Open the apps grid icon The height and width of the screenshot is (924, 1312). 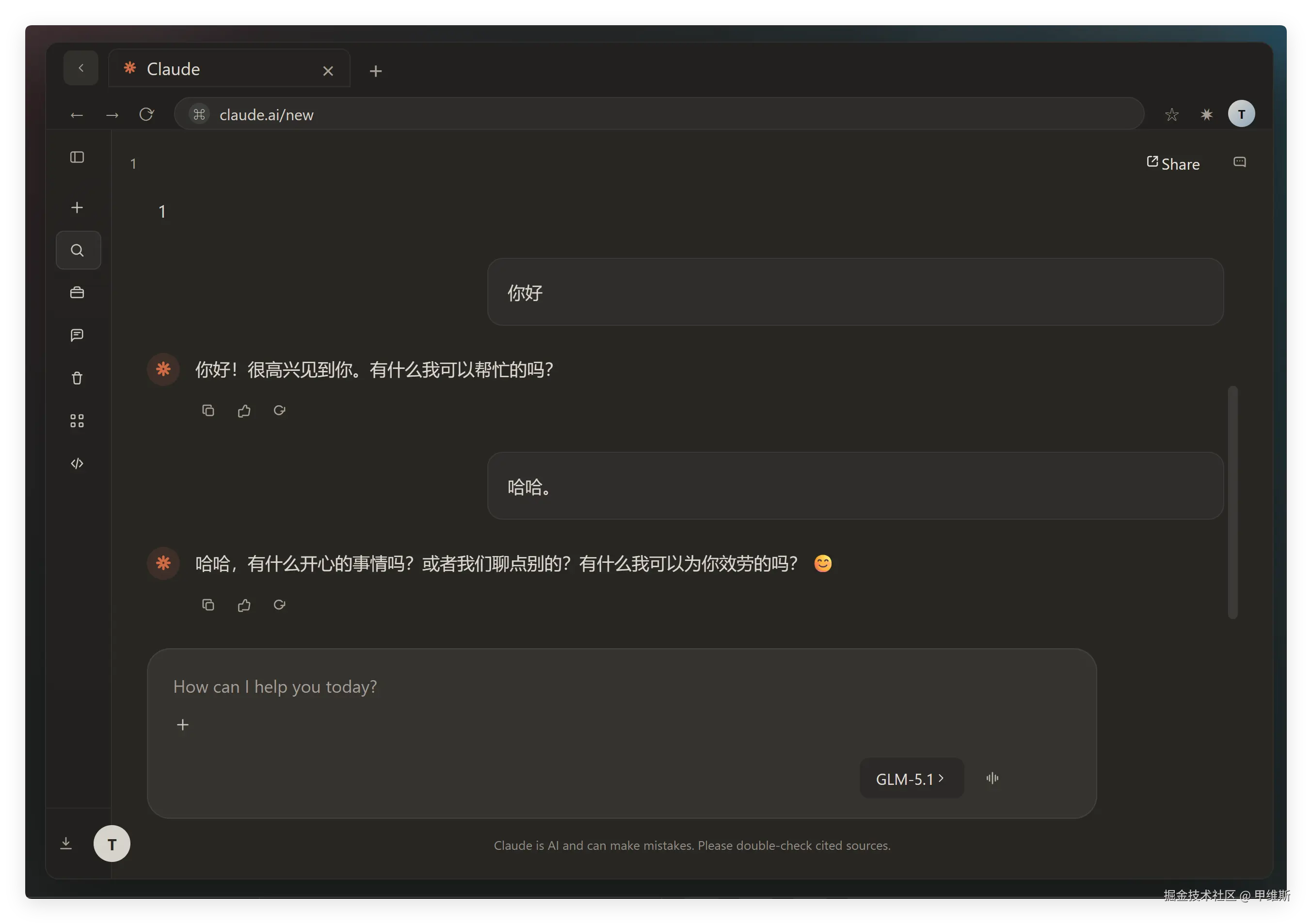[x=77, y=421]
